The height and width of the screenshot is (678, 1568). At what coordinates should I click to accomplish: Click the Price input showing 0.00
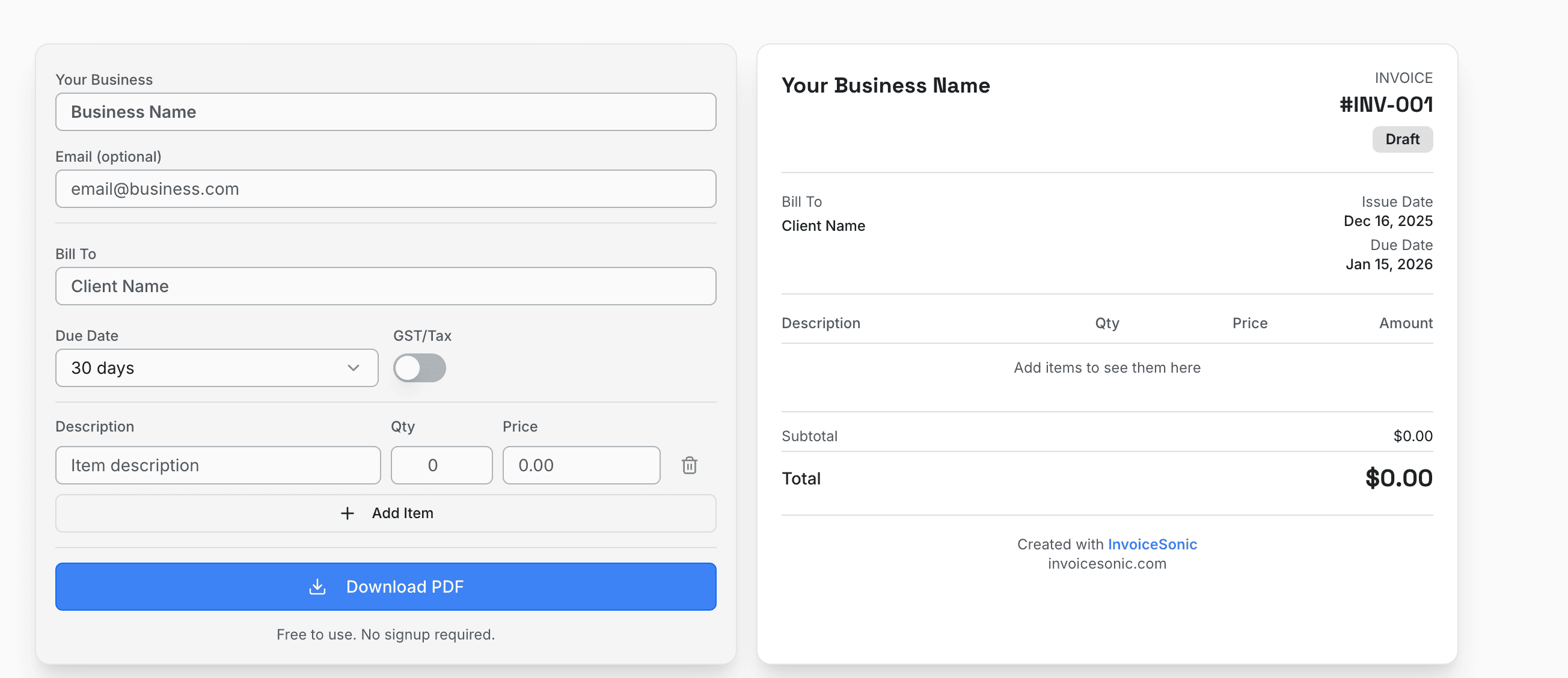pyautogui.click(x=581, y=465)
